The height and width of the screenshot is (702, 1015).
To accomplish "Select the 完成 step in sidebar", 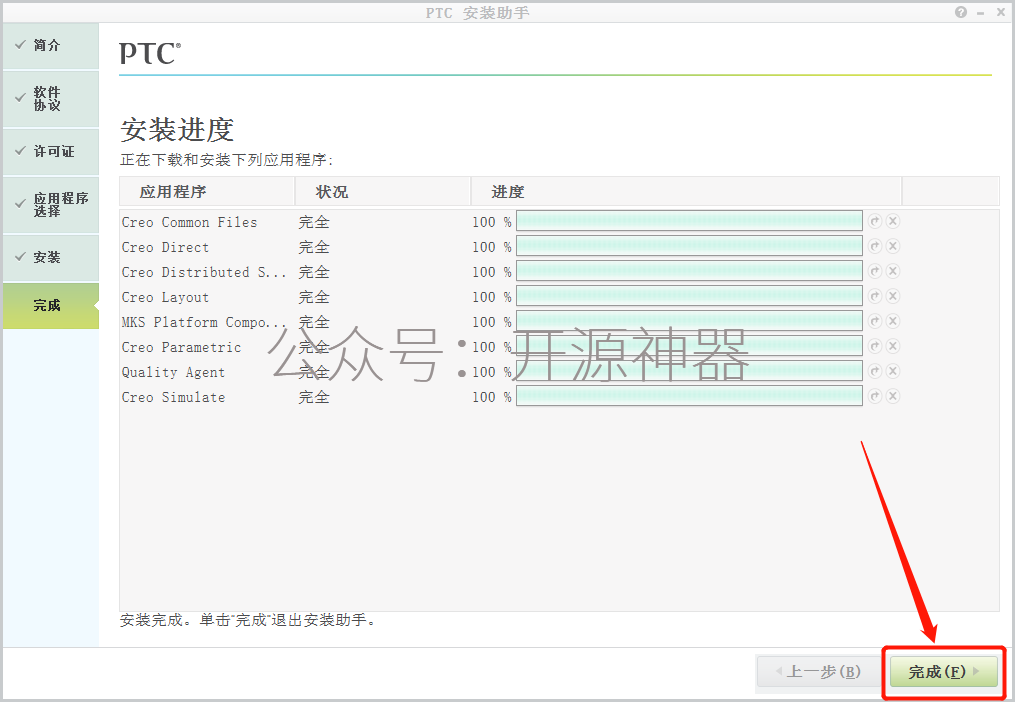I will click(50, 306).
